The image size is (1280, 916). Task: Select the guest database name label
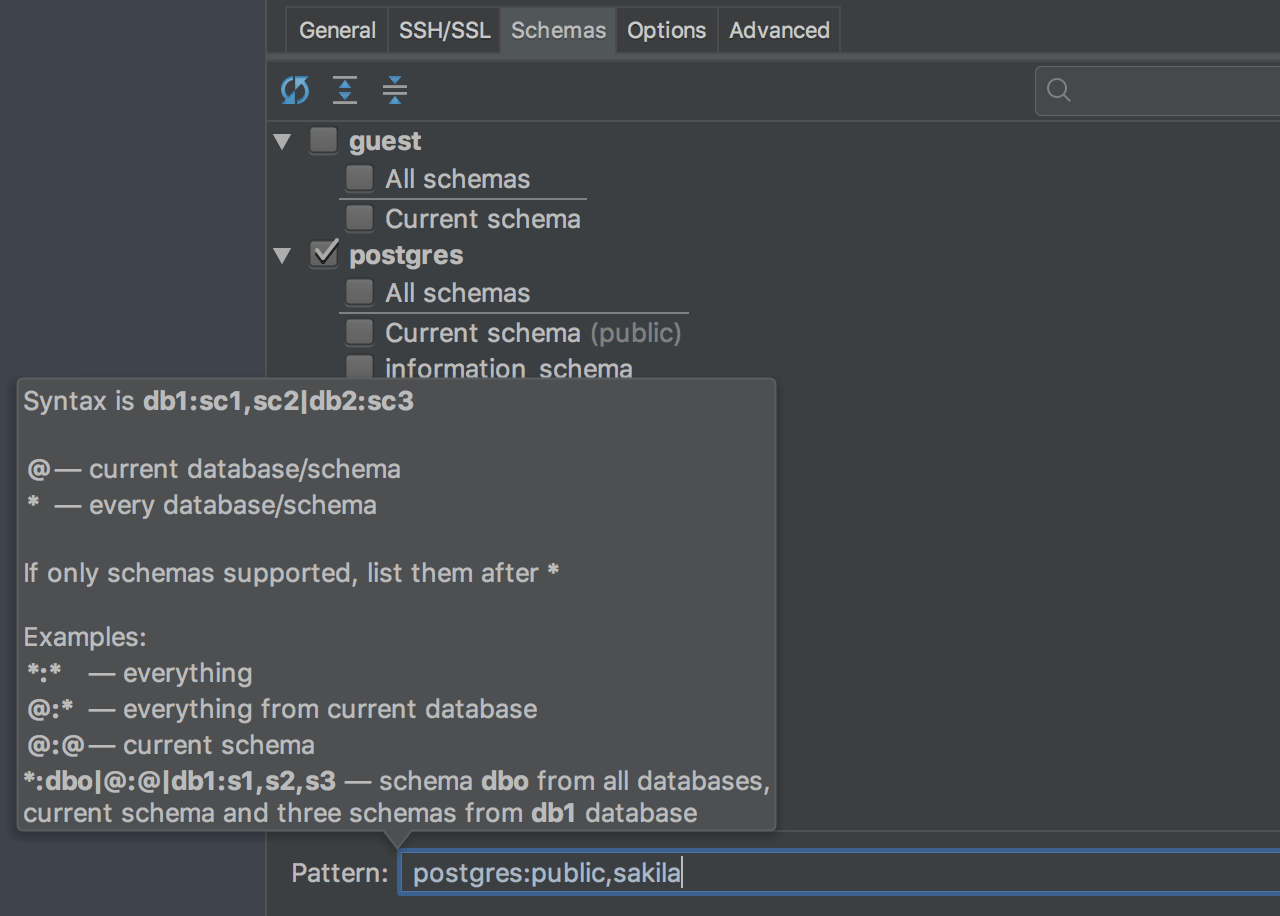click(385, 141)
